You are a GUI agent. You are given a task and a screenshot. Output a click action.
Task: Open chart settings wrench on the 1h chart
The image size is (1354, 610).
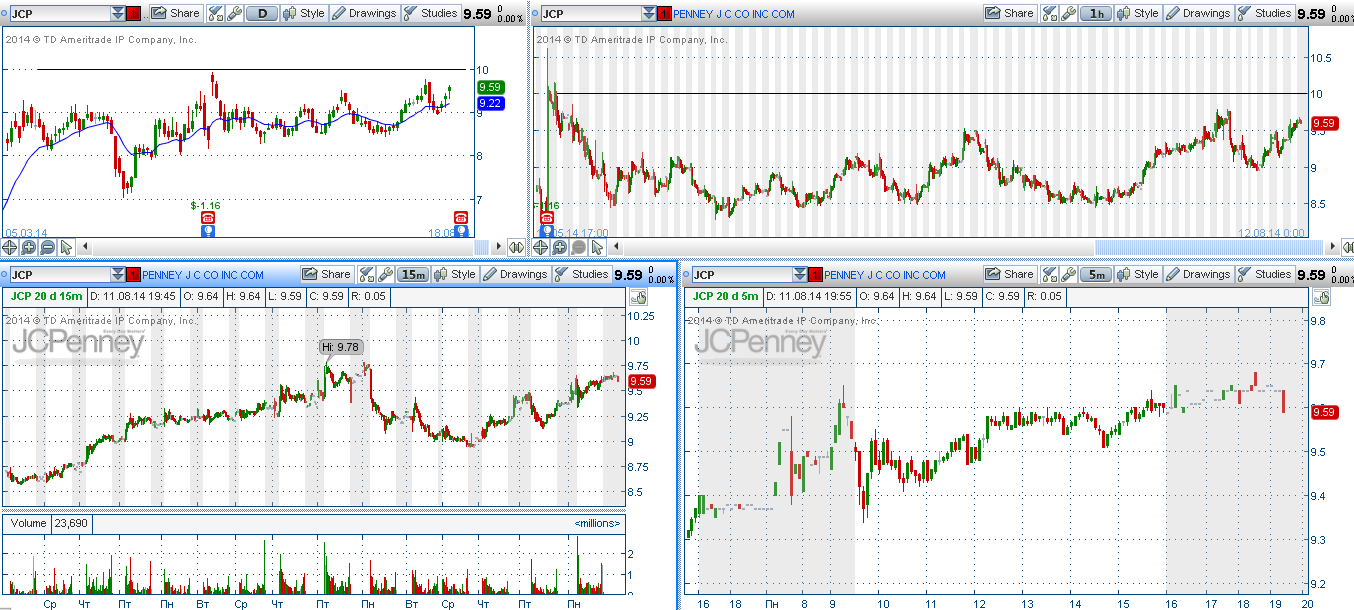pyautogui.click(x=1068, y=14)
